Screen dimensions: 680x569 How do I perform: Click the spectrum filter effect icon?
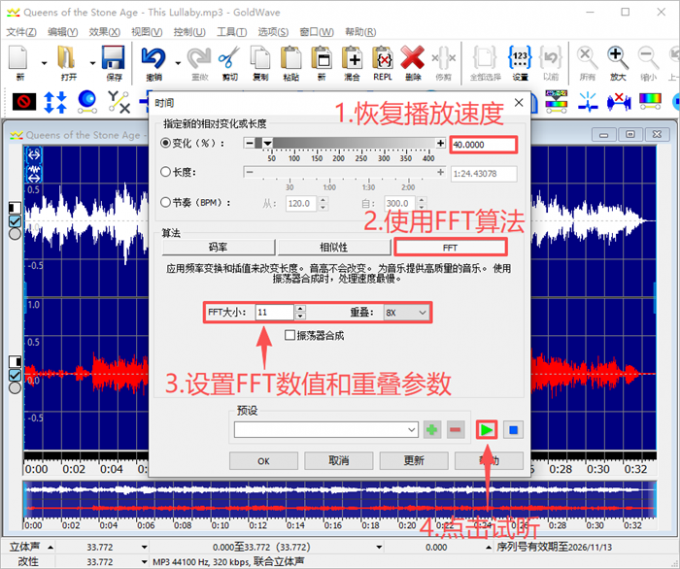(556, 102)
